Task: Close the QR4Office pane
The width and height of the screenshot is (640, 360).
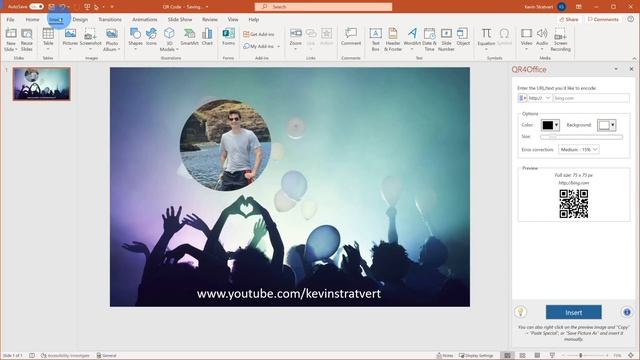Action: pos(631,69)
